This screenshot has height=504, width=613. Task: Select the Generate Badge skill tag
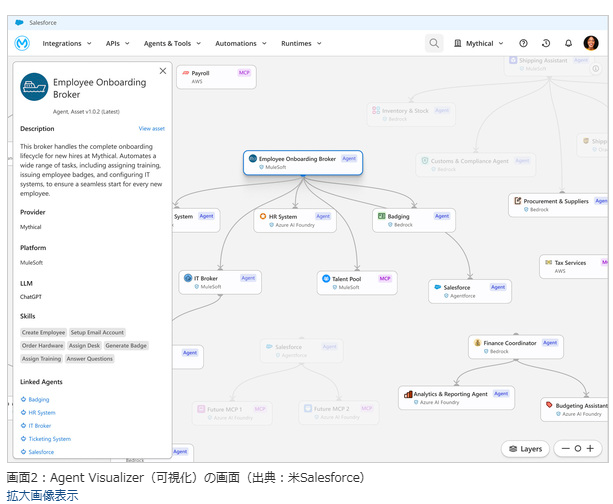click(x=126, y=346)
